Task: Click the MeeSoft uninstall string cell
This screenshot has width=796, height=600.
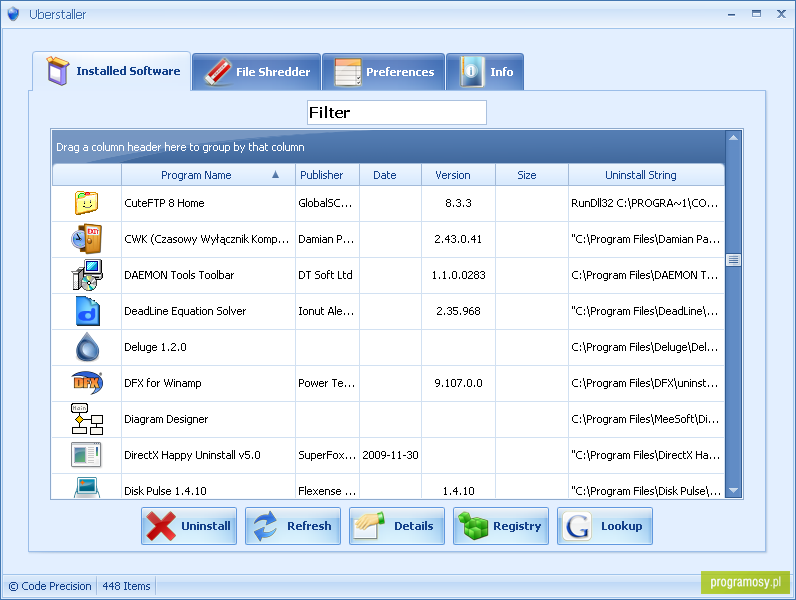Action: [646, 419]
